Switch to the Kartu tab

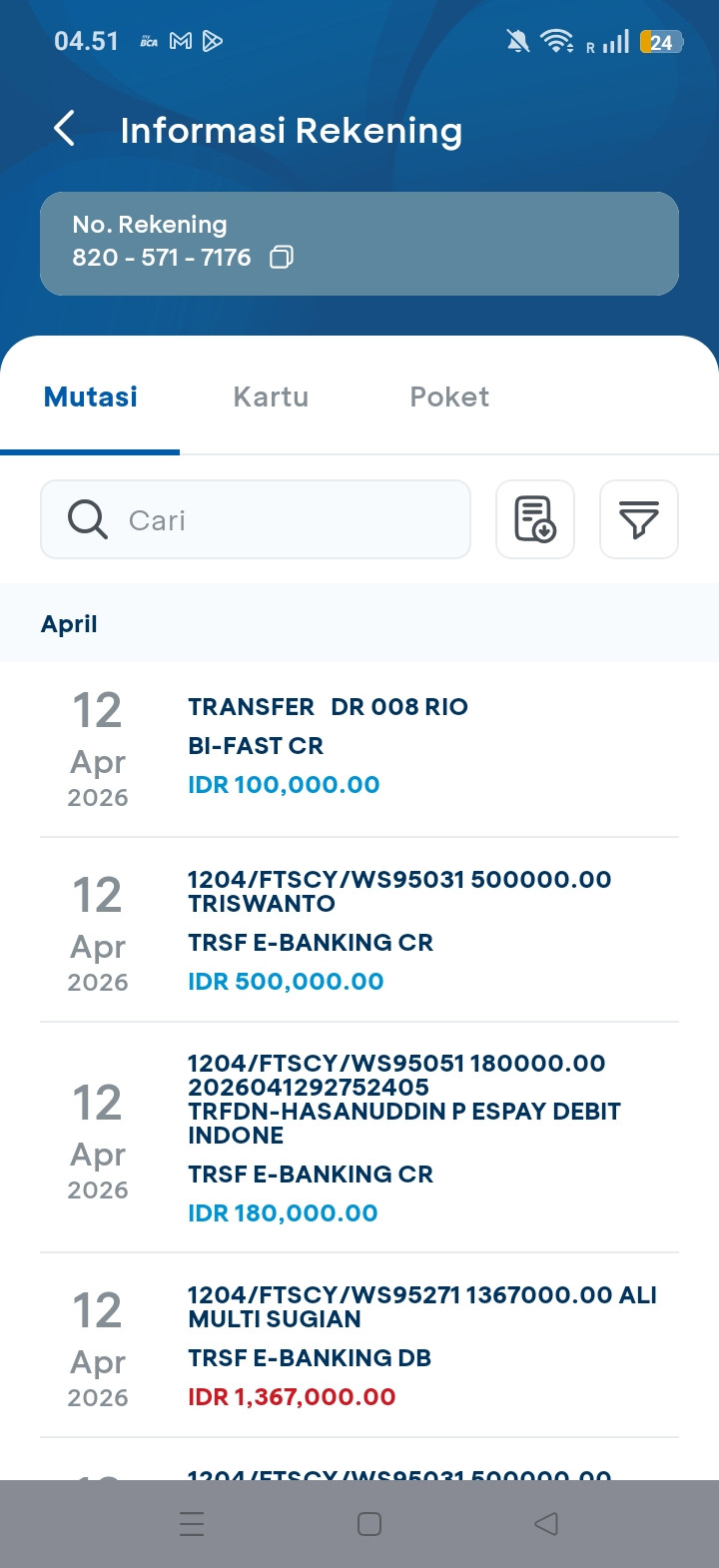pos(271,396)
